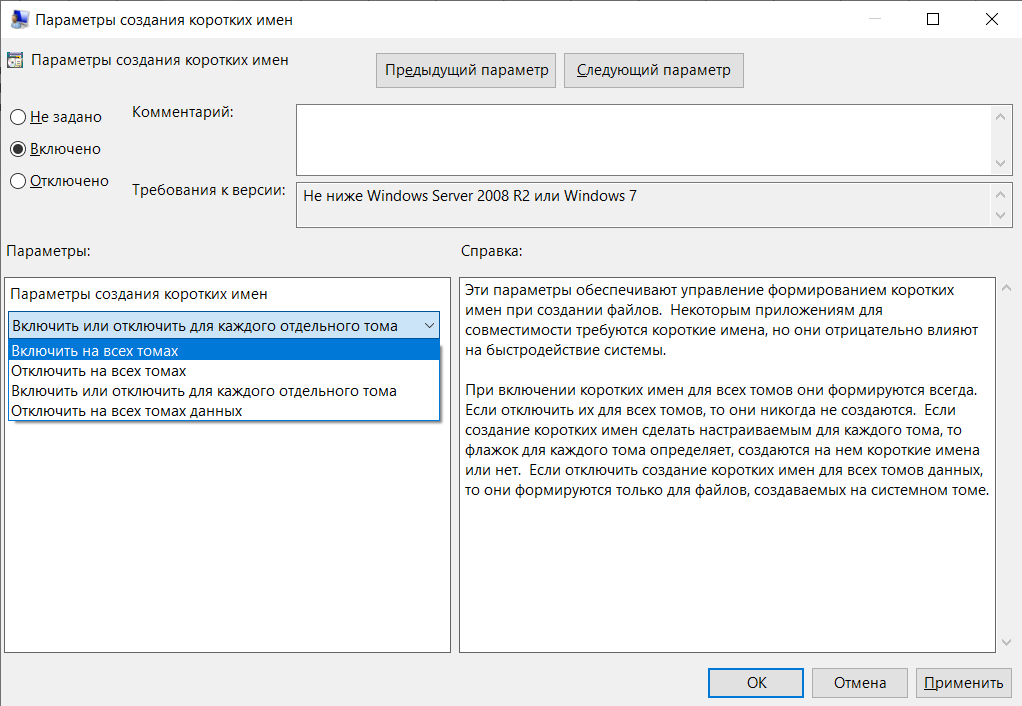Select the 'Не задано' radio button
The width and height of the screenshot is (1022, 706).
pyautogui.click(x=18, y=117)
